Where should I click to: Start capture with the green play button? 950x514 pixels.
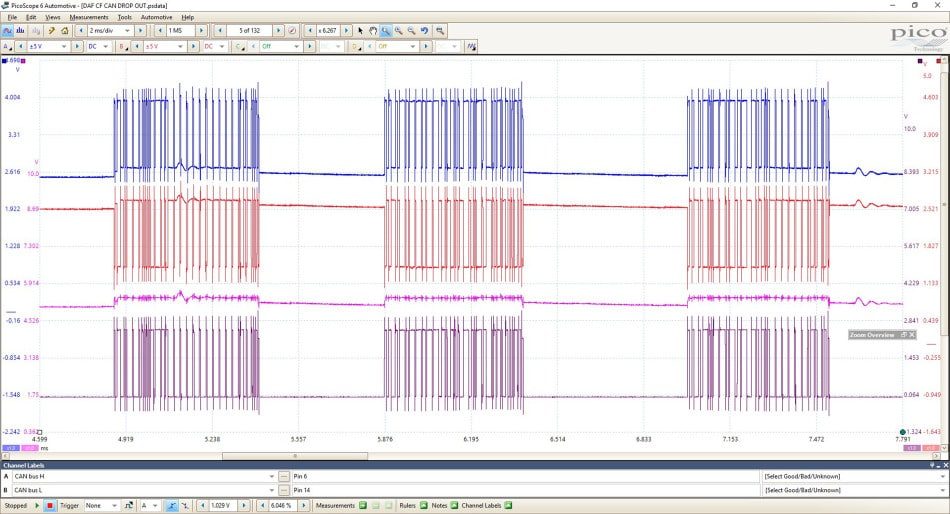[x=37, y=506]
